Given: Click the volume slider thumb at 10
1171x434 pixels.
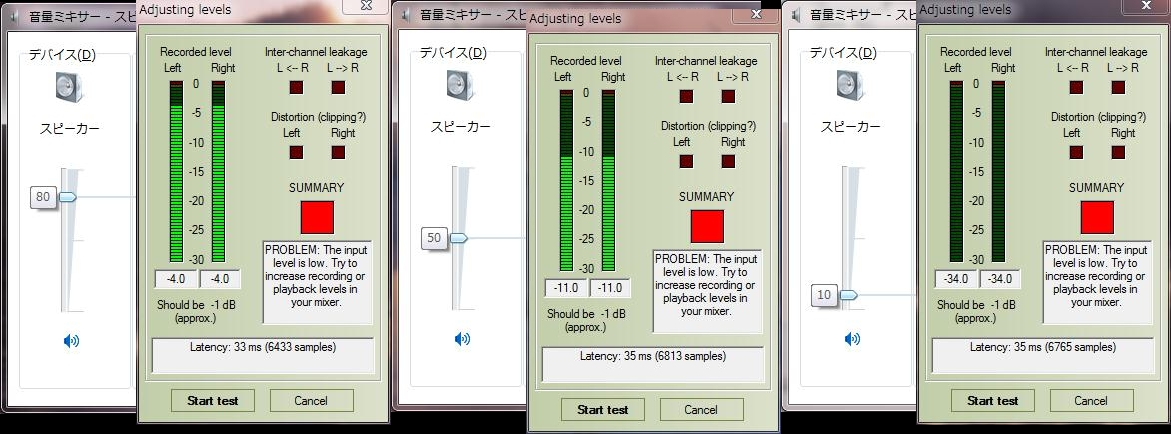Looking at the screenshot, I should tap(848, 295).
